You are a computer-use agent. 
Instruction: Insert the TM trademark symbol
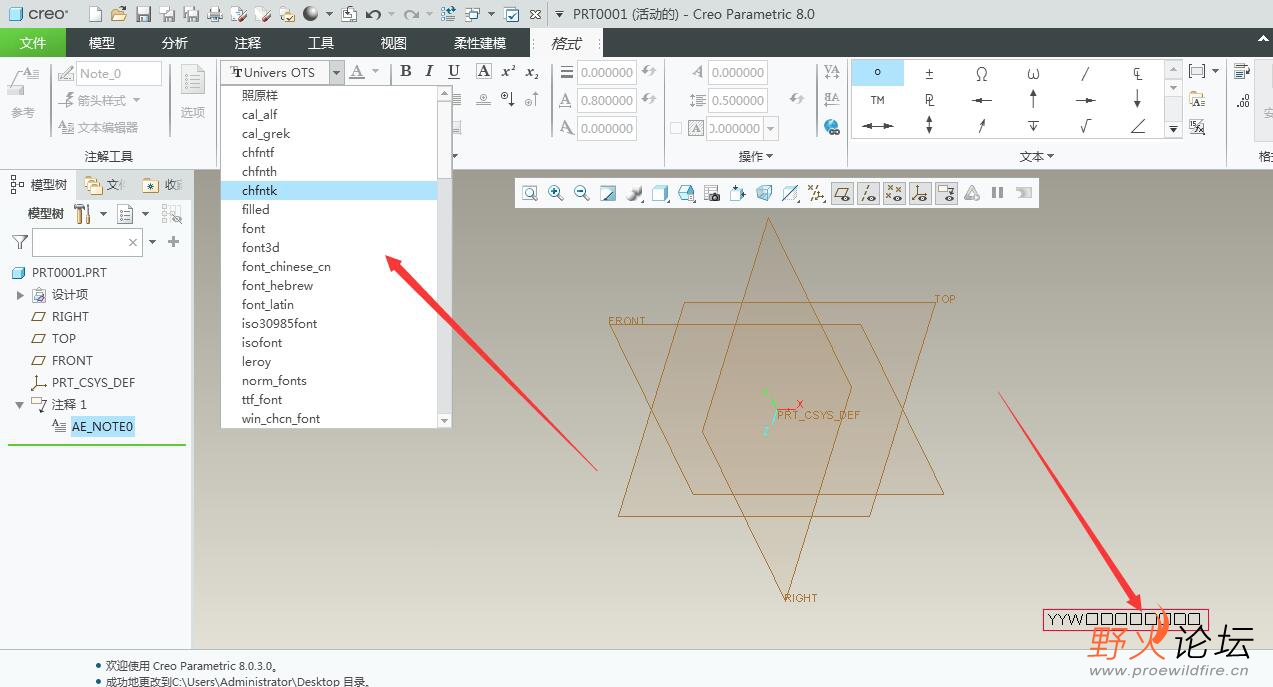tap(877, 100)
